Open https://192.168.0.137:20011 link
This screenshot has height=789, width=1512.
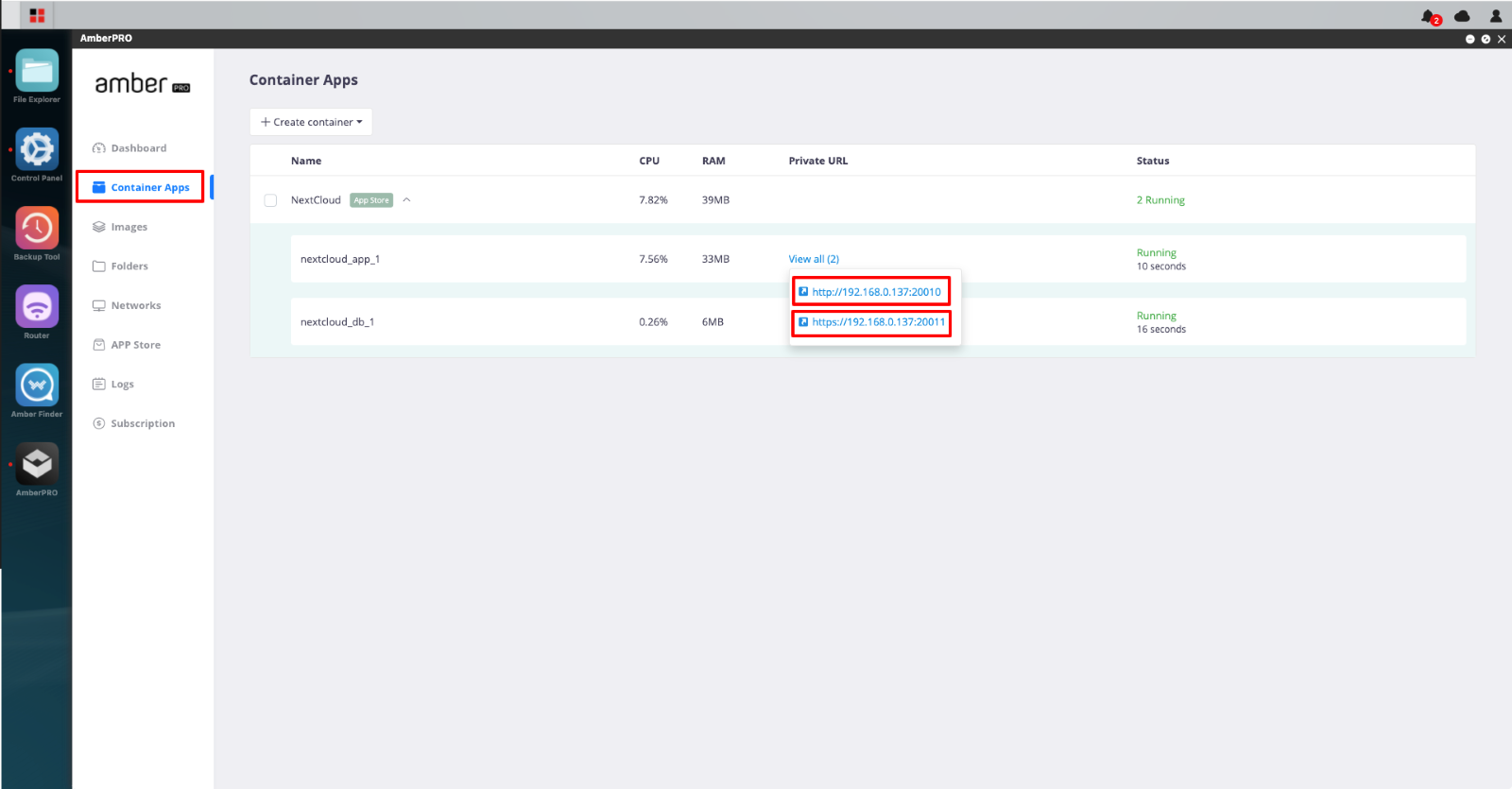pyautogui.click(x=879, y=322)
